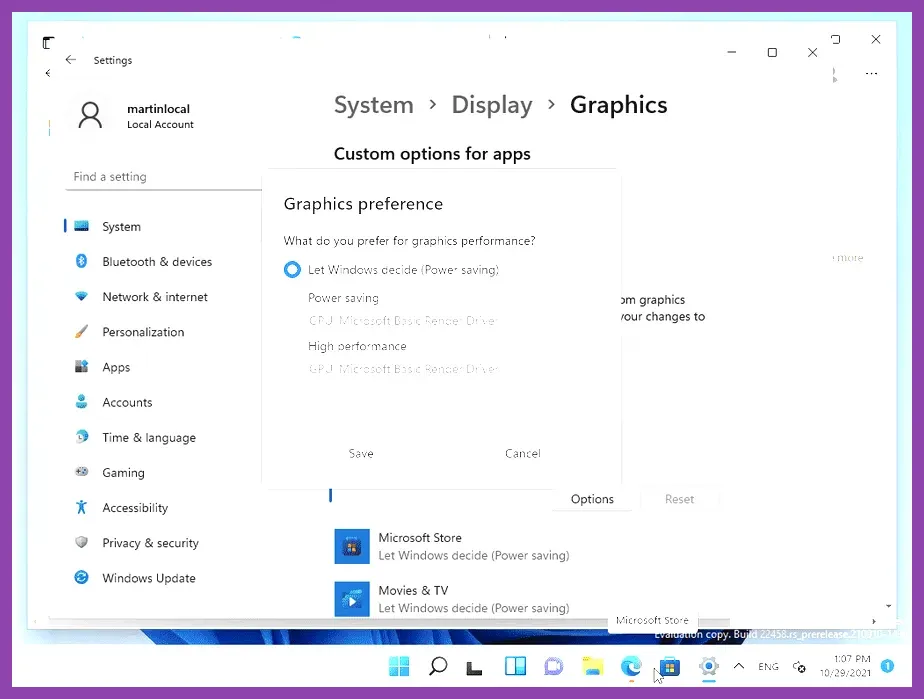
Task: Click the Movies & TV app icon in list
Action: click(352, 599)
